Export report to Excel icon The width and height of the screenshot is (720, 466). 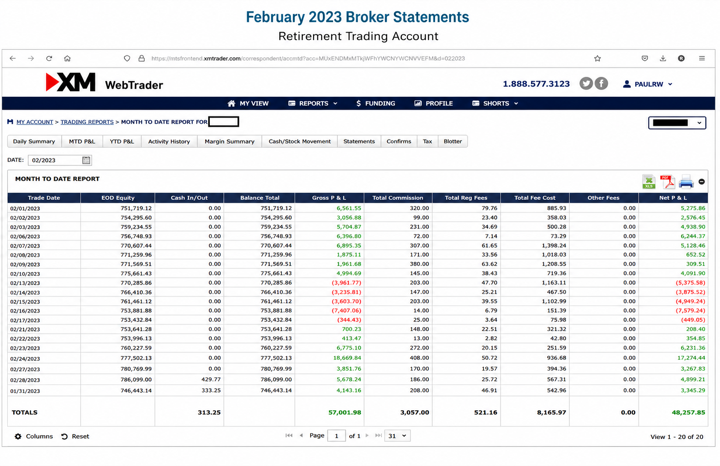[649, 182]
